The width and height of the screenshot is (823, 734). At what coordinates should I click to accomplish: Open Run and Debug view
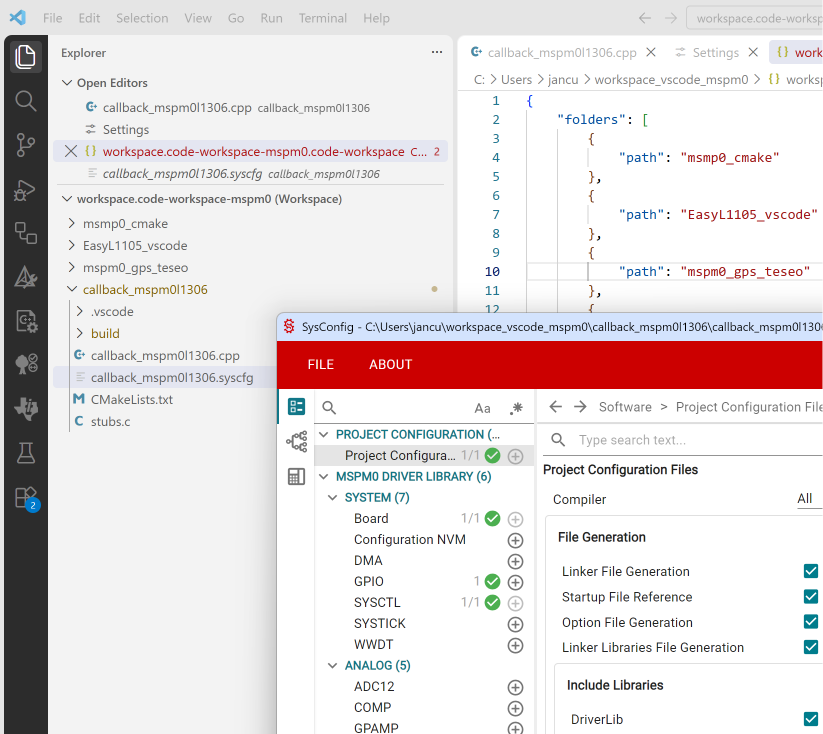click(25, 190)
